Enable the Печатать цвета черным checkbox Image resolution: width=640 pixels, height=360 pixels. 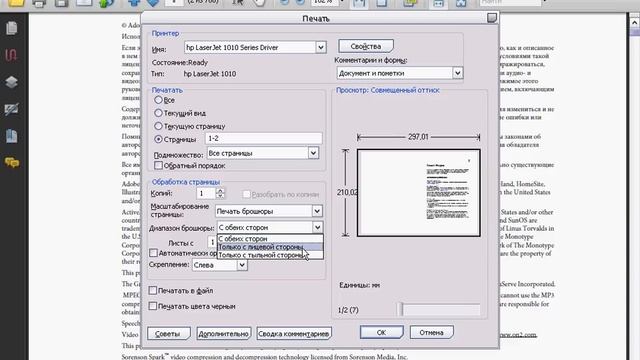tap(153, 306)
